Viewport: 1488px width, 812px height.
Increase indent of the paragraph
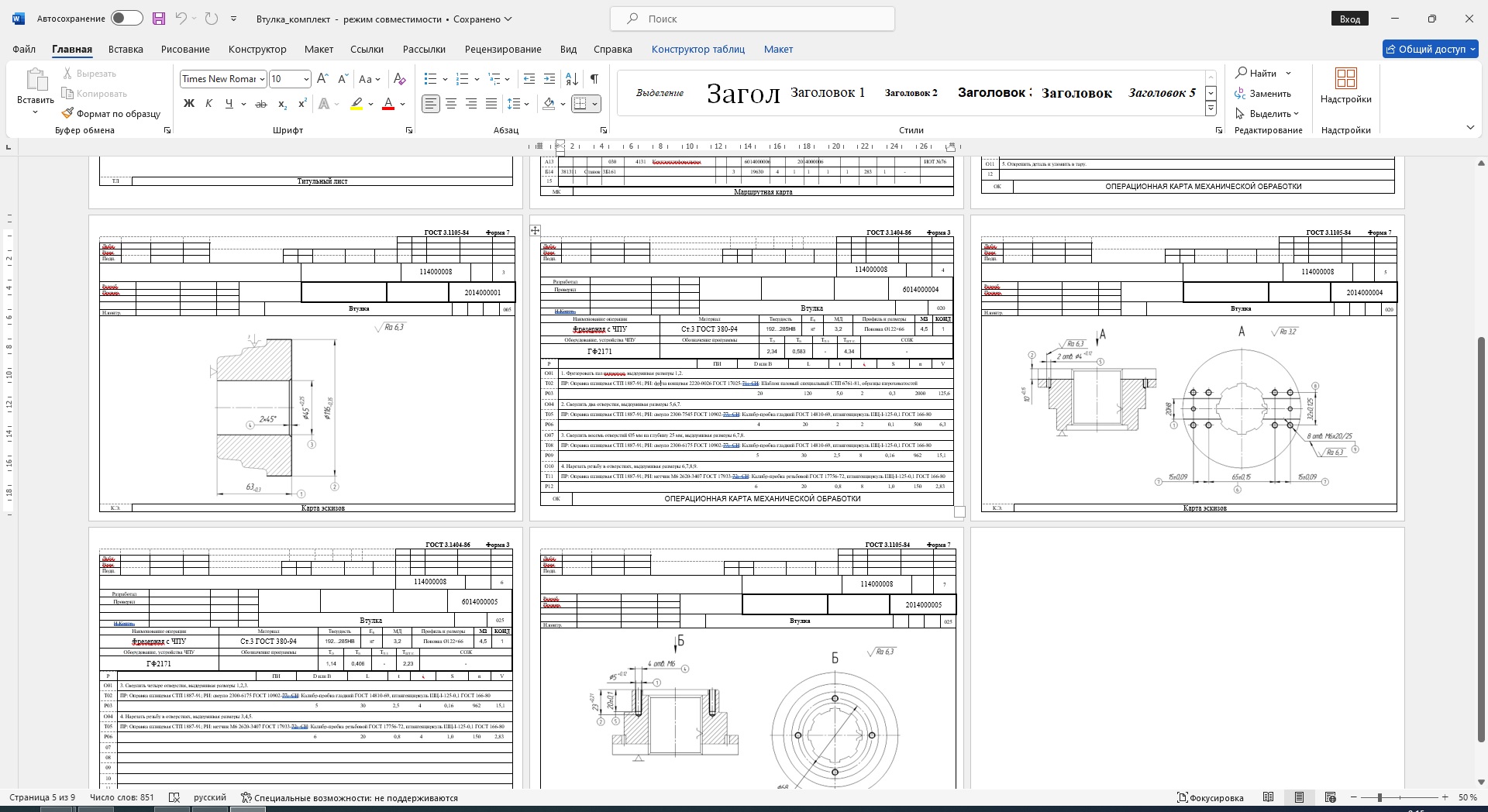tap(549, 79)
